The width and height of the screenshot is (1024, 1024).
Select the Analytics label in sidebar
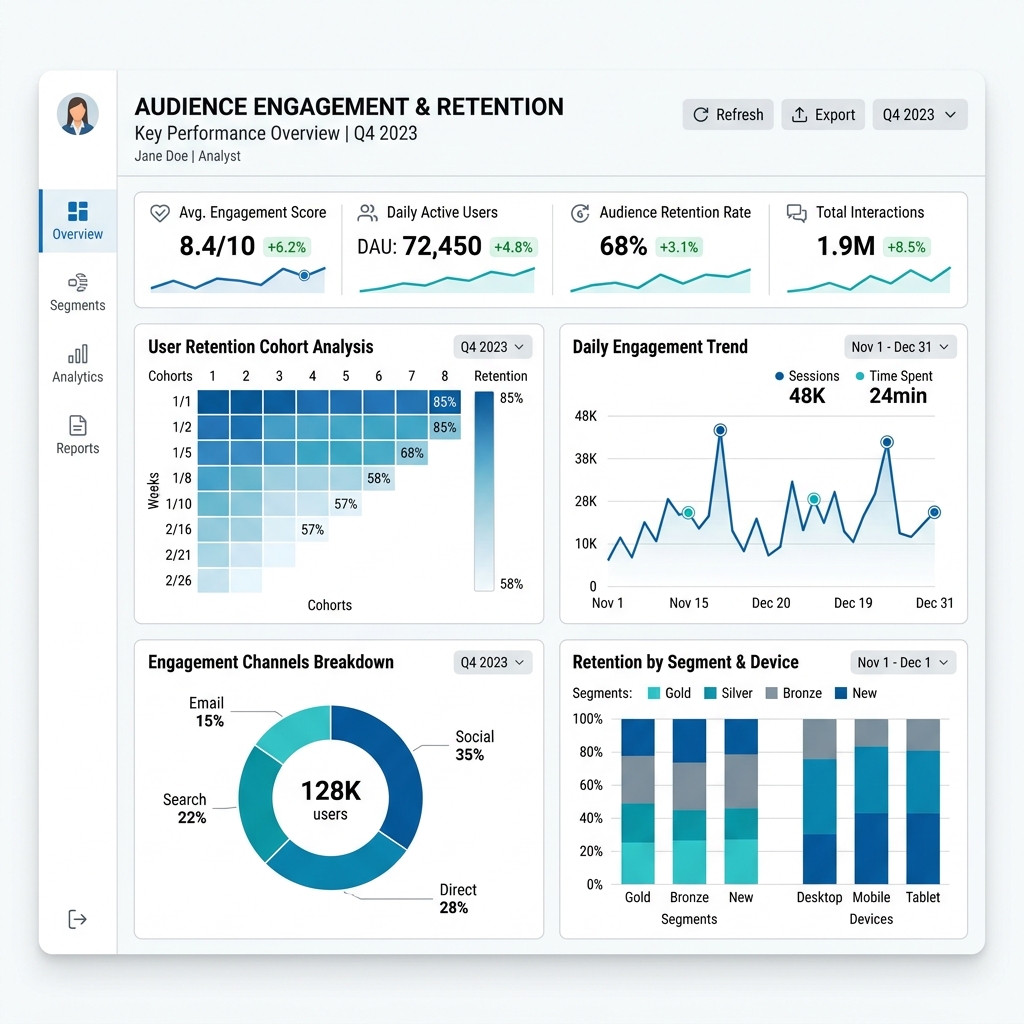coord(78,377)
